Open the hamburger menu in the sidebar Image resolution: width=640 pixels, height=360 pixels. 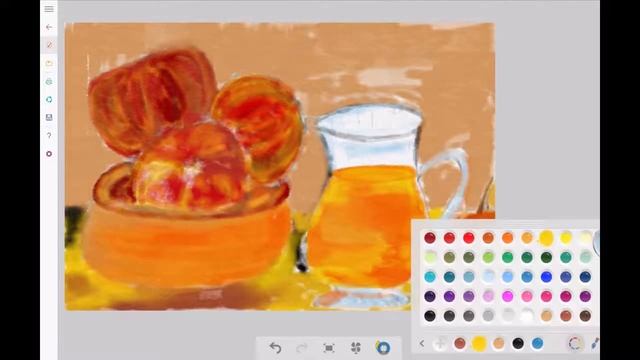click(49, 9)
